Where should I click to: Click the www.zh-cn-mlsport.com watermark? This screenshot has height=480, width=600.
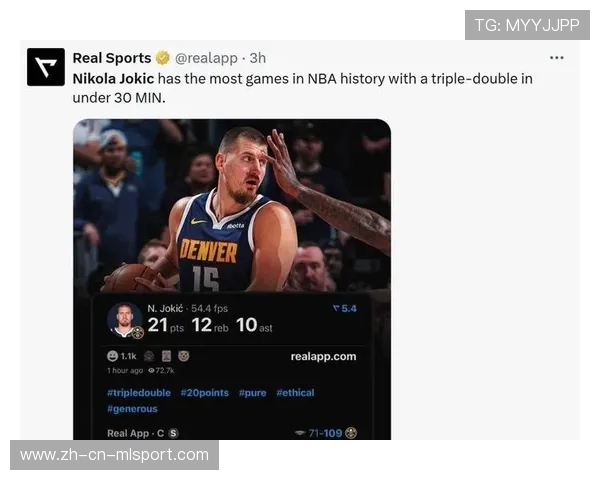(114, 455)
